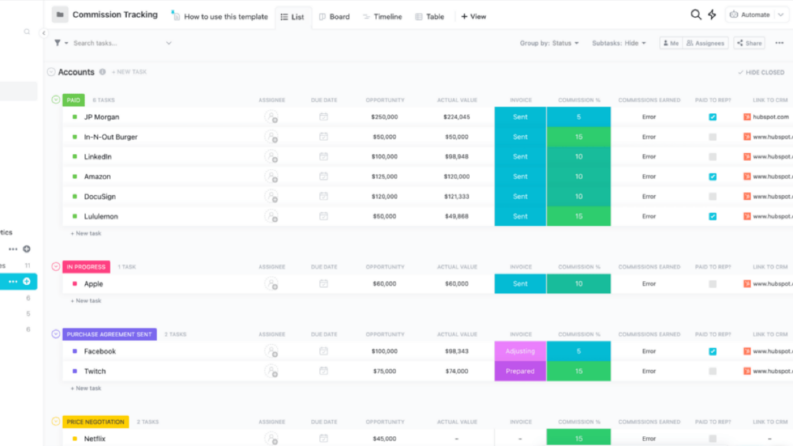This screenshot has width=793, height=446.
Task: Change JP Morgan invoice Sent status
Action: (520, 117)
